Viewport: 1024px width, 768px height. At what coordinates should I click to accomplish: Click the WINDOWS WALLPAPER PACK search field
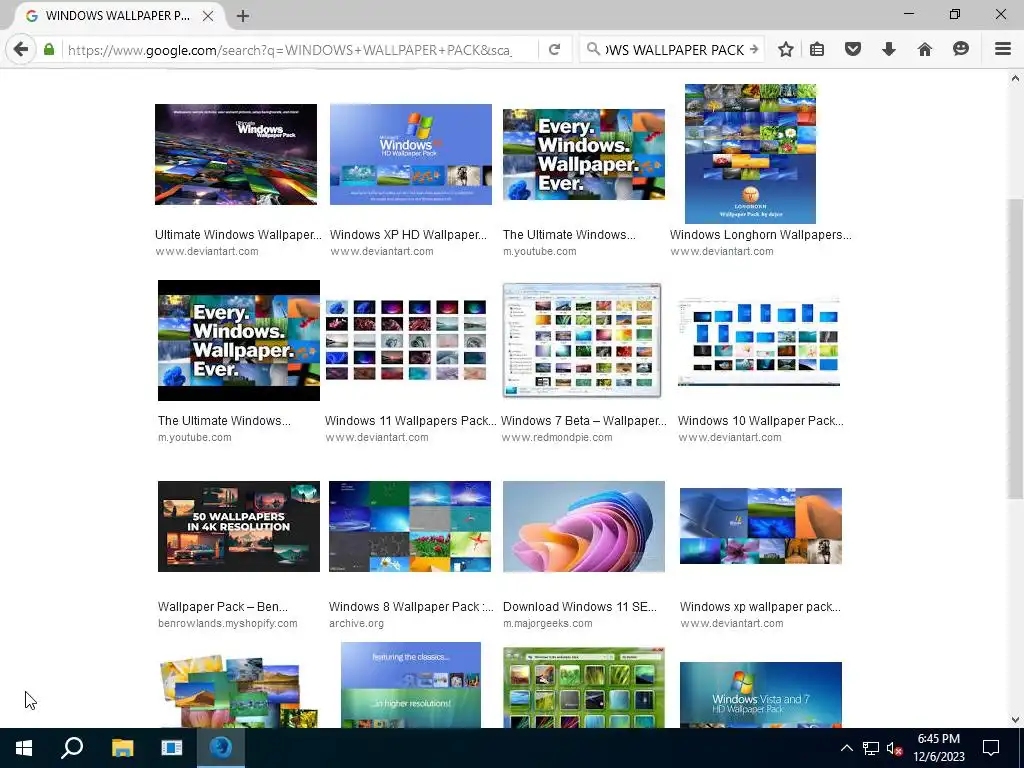pos(675,50)
